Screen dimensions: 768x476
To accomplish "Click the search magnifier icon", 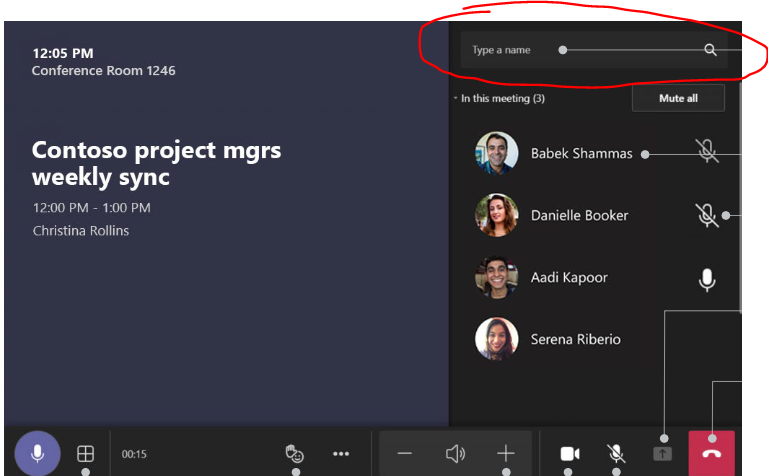I will click(711, 49).
